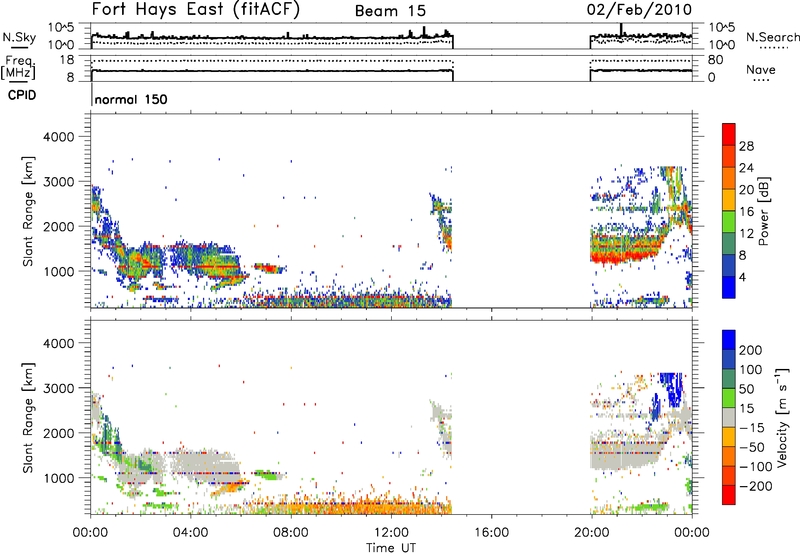Click the "50" tick on the Velocity color bar
The height and width of the screenshot is (554, 800).
[x=746, y=389]
